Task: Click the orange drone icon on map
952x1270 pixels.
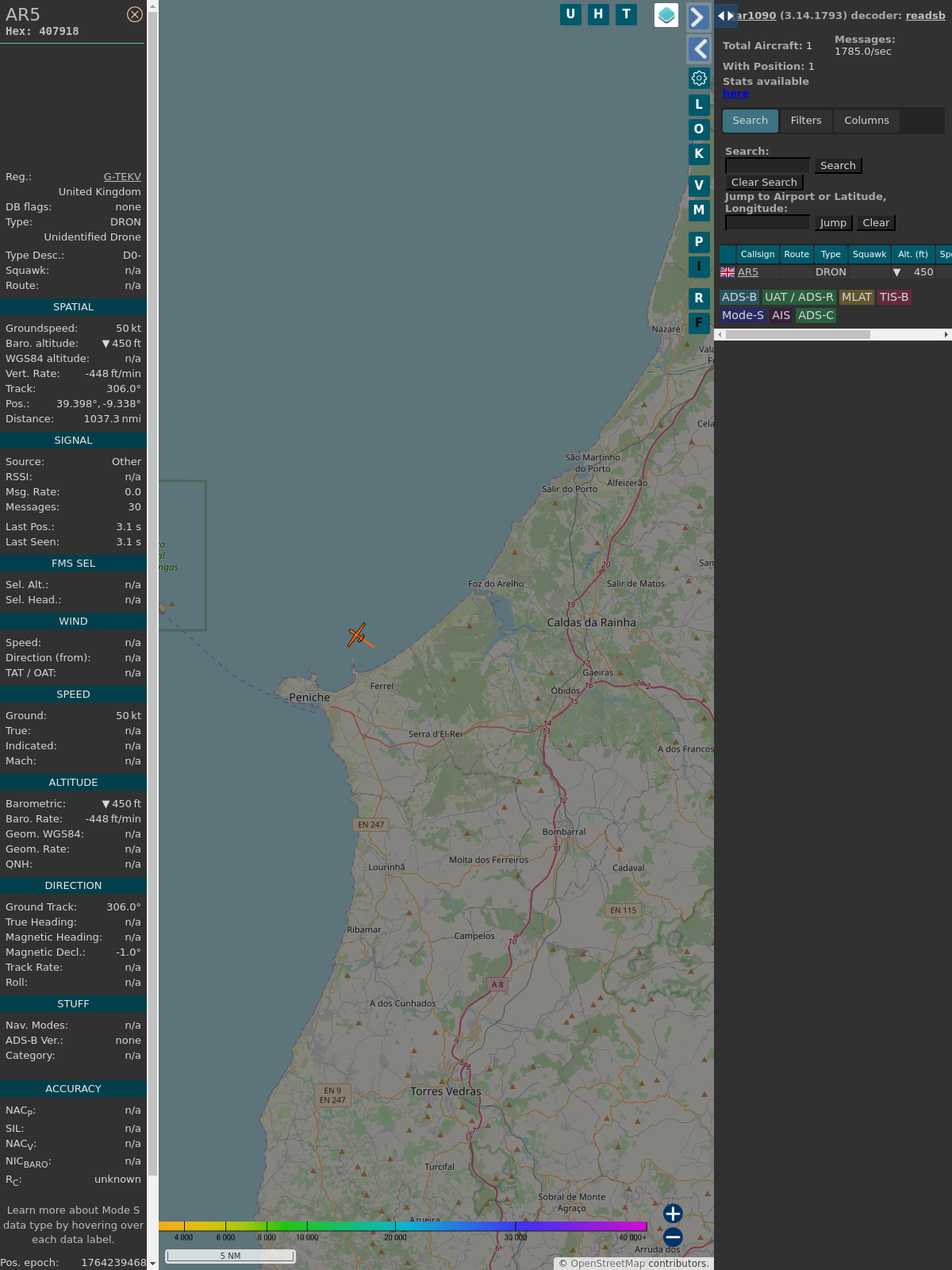Action: [x=358, y=635]
